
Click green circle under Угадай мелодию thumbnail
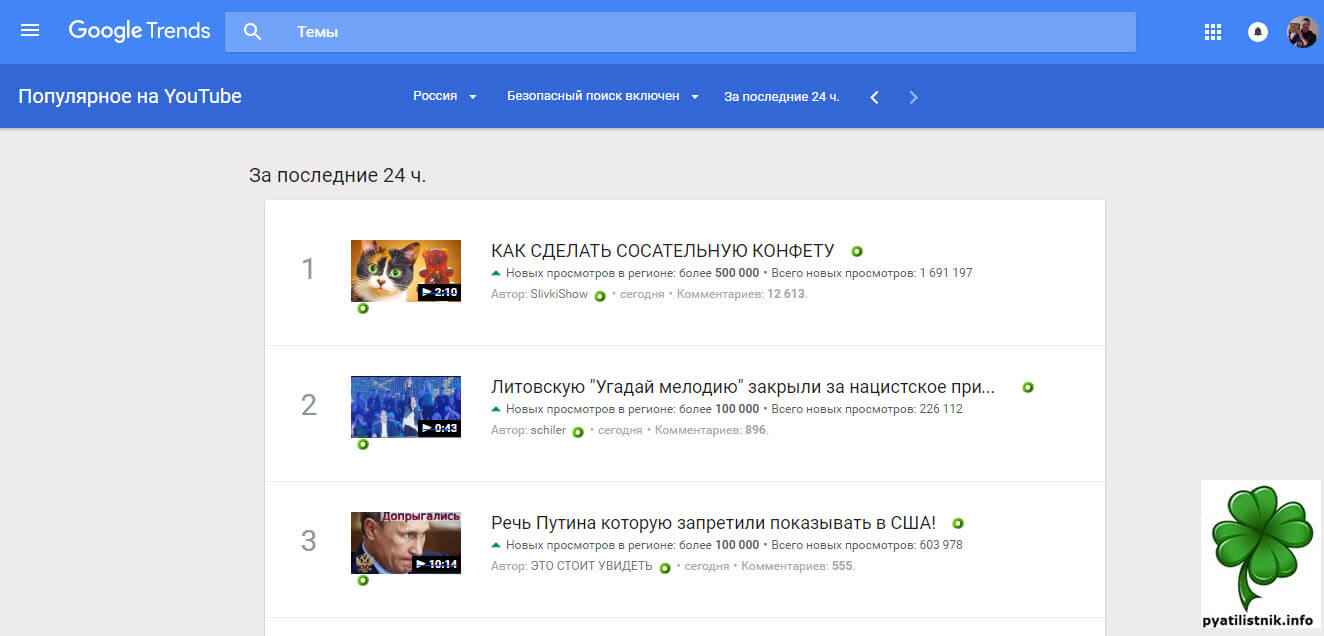(x=363, y=444)
